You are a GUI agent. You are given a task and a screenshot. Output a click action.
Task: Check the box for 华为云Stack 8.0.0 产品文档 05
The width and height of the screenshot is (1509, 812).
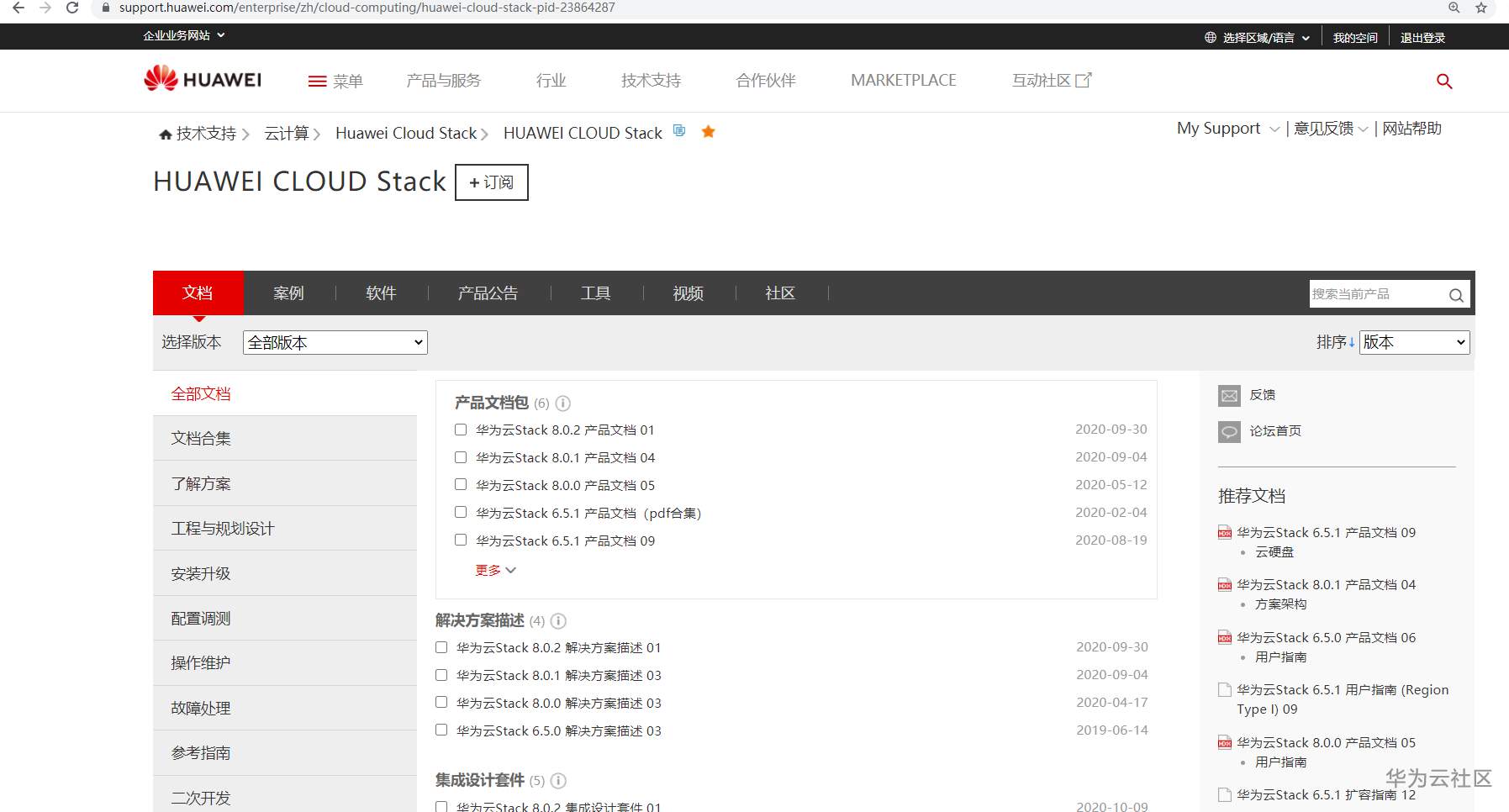[x=461, y=484]
